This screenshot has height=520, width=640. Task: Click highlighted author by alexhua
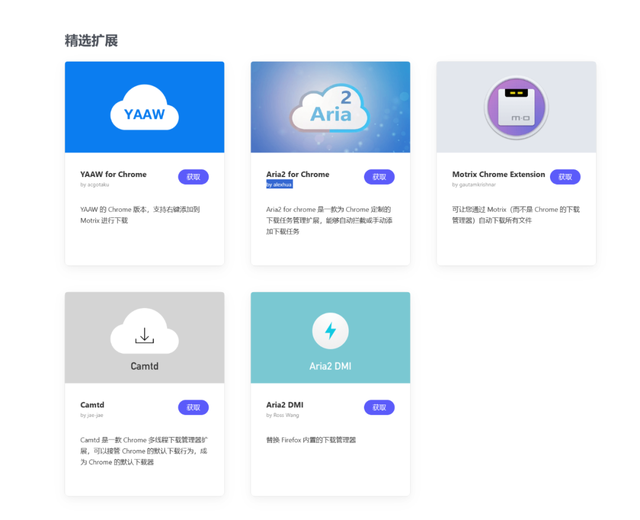click(x=279, y=185)
